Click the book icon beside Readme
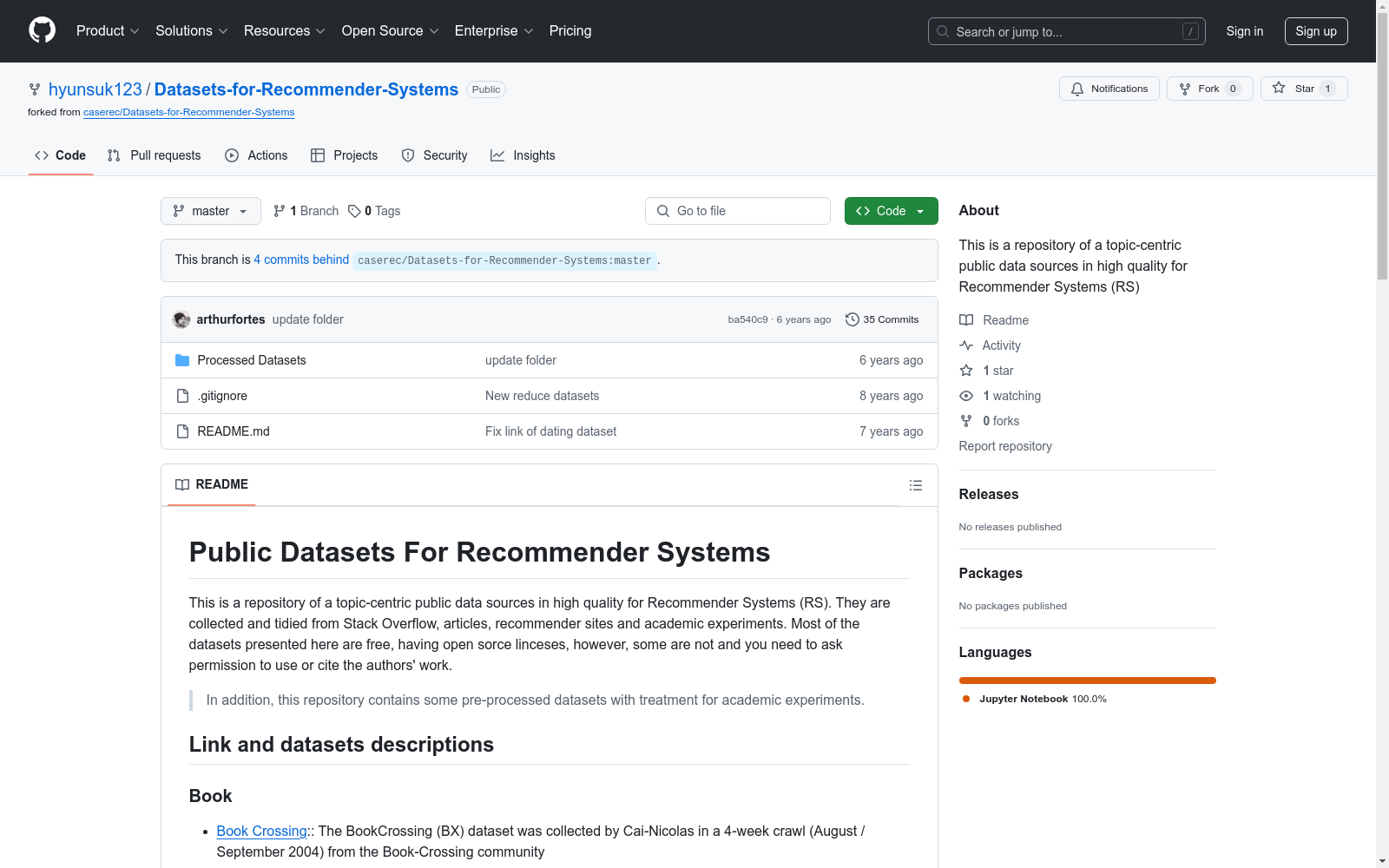Image resolution: width=1389 pixels, height=868 pixels. 966,320
